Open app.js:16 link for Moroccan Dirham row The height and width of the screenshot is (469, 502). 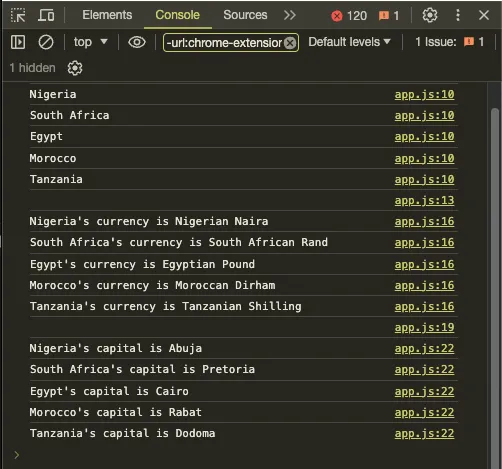pos(424,286)
